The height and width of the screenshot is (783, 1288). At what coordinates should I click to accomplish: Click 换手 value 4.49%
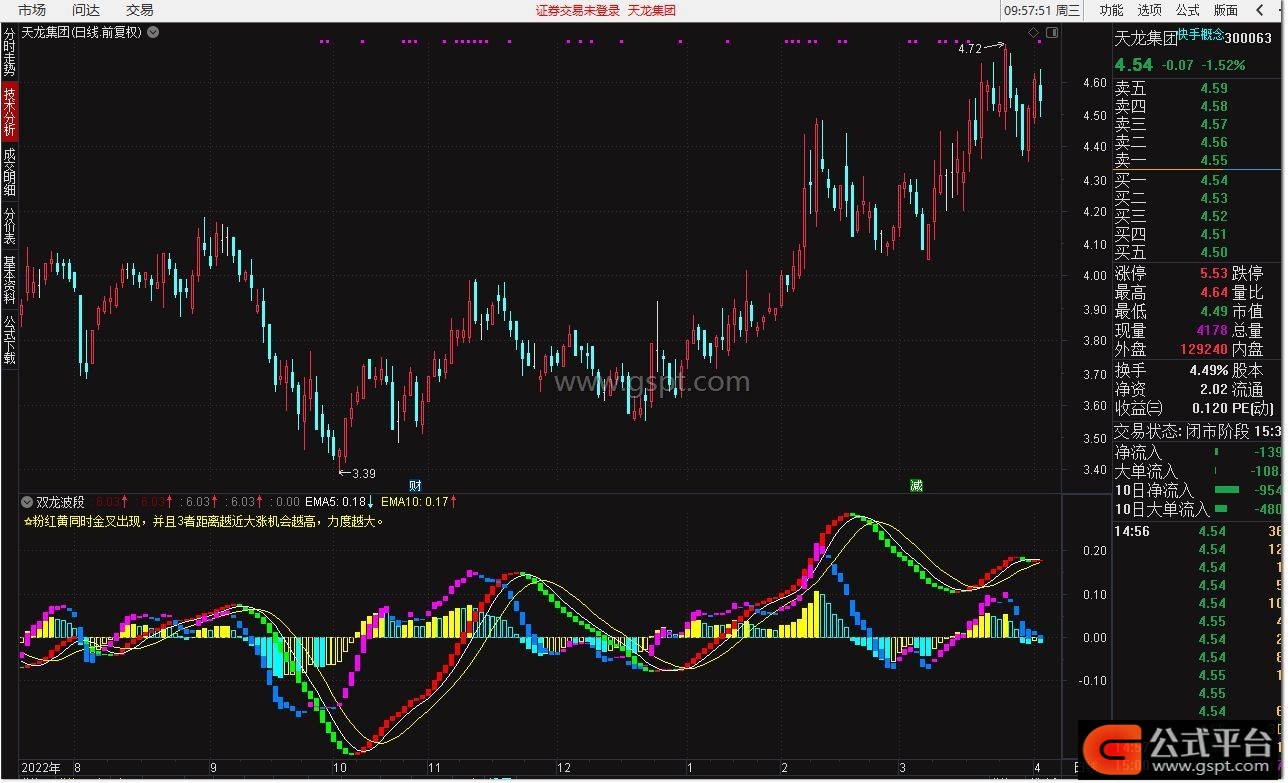click(x=1209, y=370)
